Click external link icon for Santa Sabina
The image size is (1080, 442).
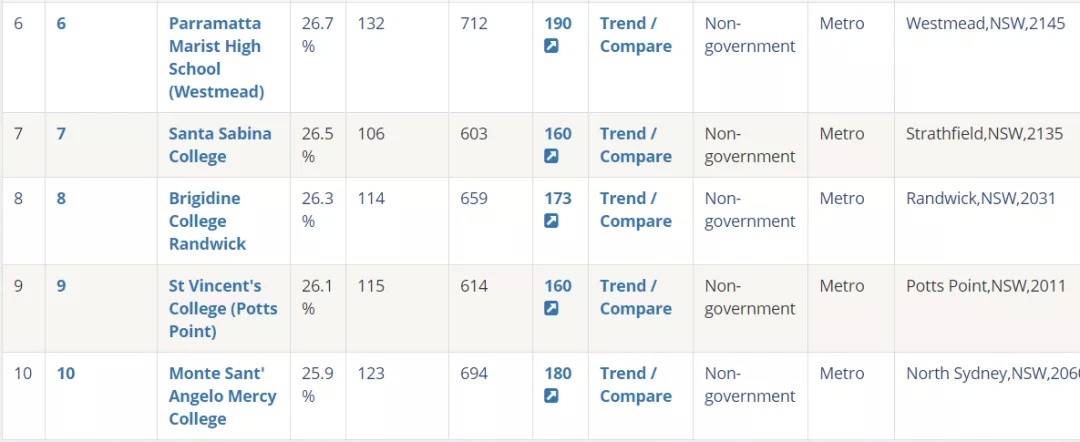pos(551,156)
